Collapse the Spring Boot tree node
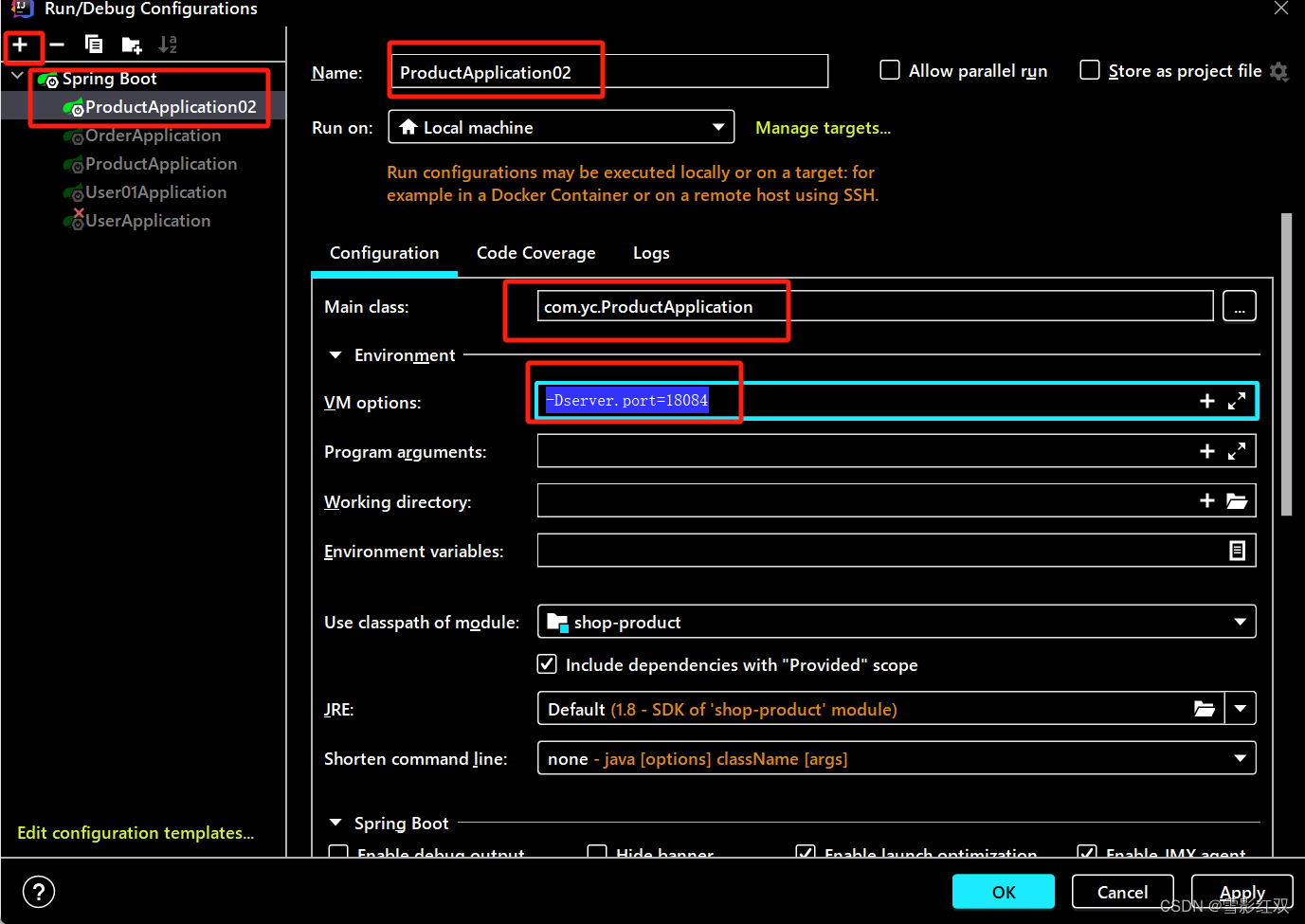 pos(17,76)
